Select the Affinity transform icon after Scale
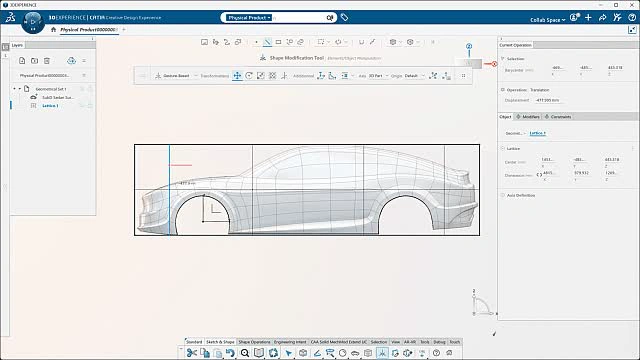 coord(272,76)
